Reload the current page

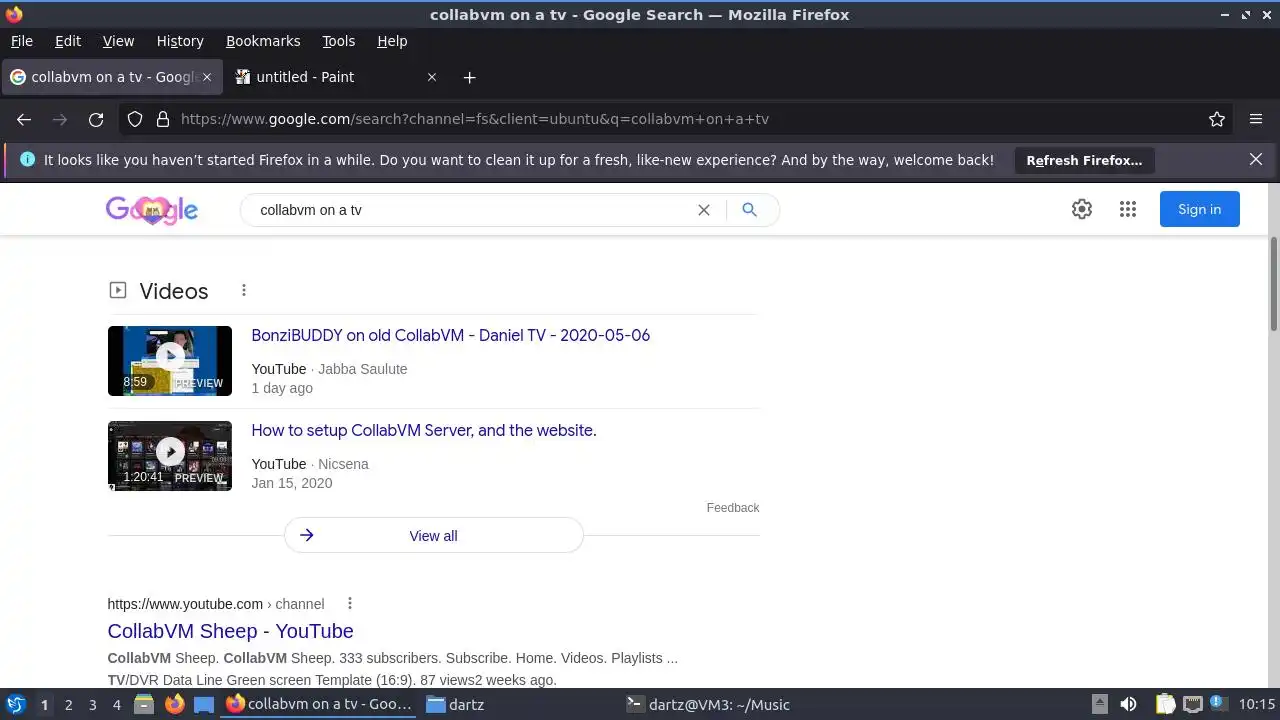coord(96,119)
